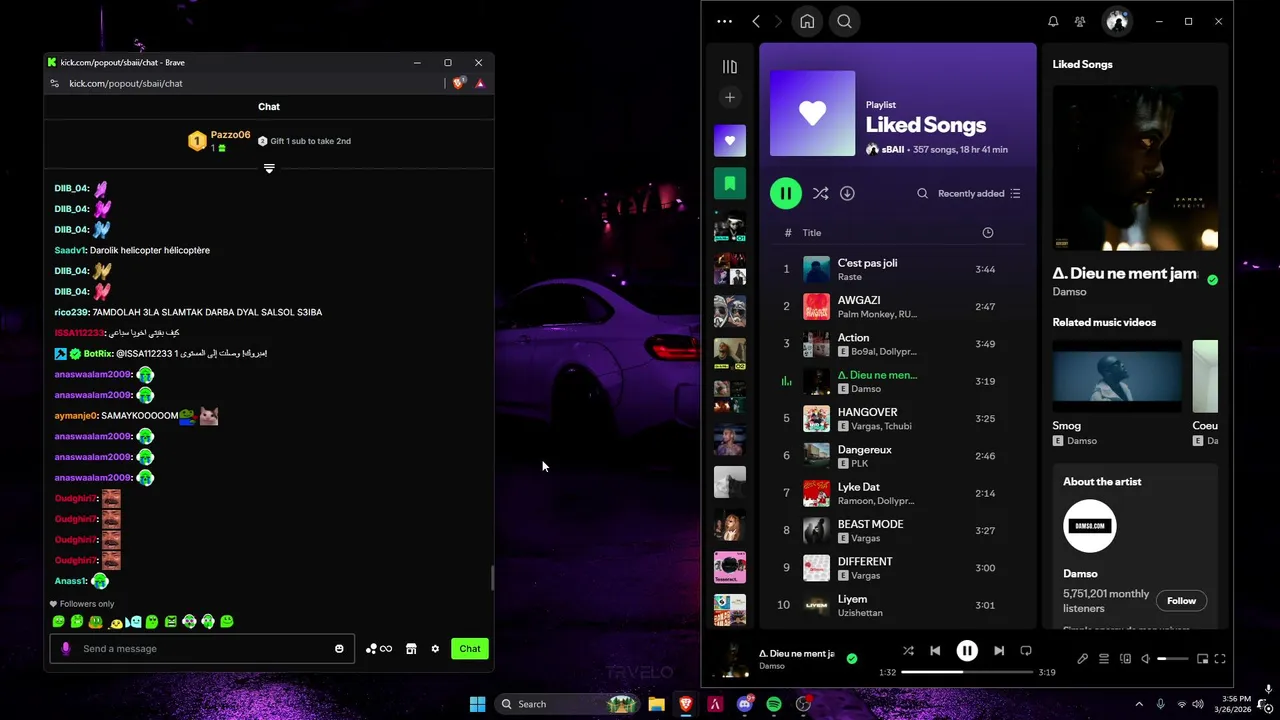The width and height of the screenshot is (1280, 720).
Task: Open the Smog related music video thumbnail
Action: pyautogui.click(x=1117, y=376)
